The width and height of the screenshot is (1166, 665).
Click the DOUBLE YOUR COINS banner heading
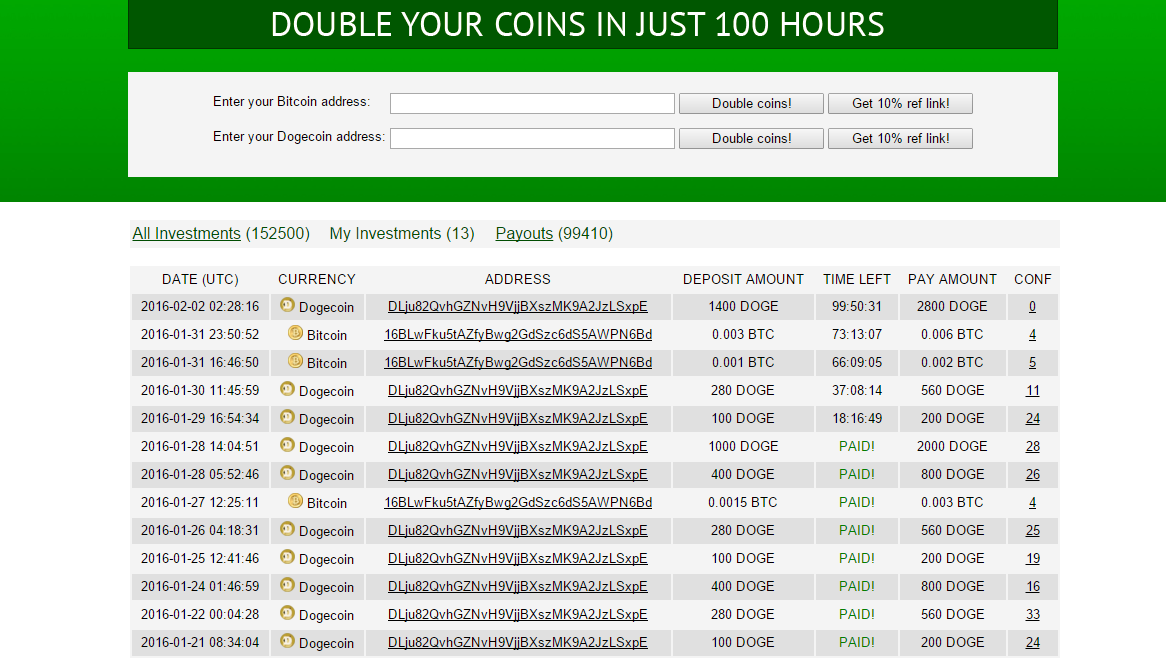pyautogui.click(x=578, y=25)
